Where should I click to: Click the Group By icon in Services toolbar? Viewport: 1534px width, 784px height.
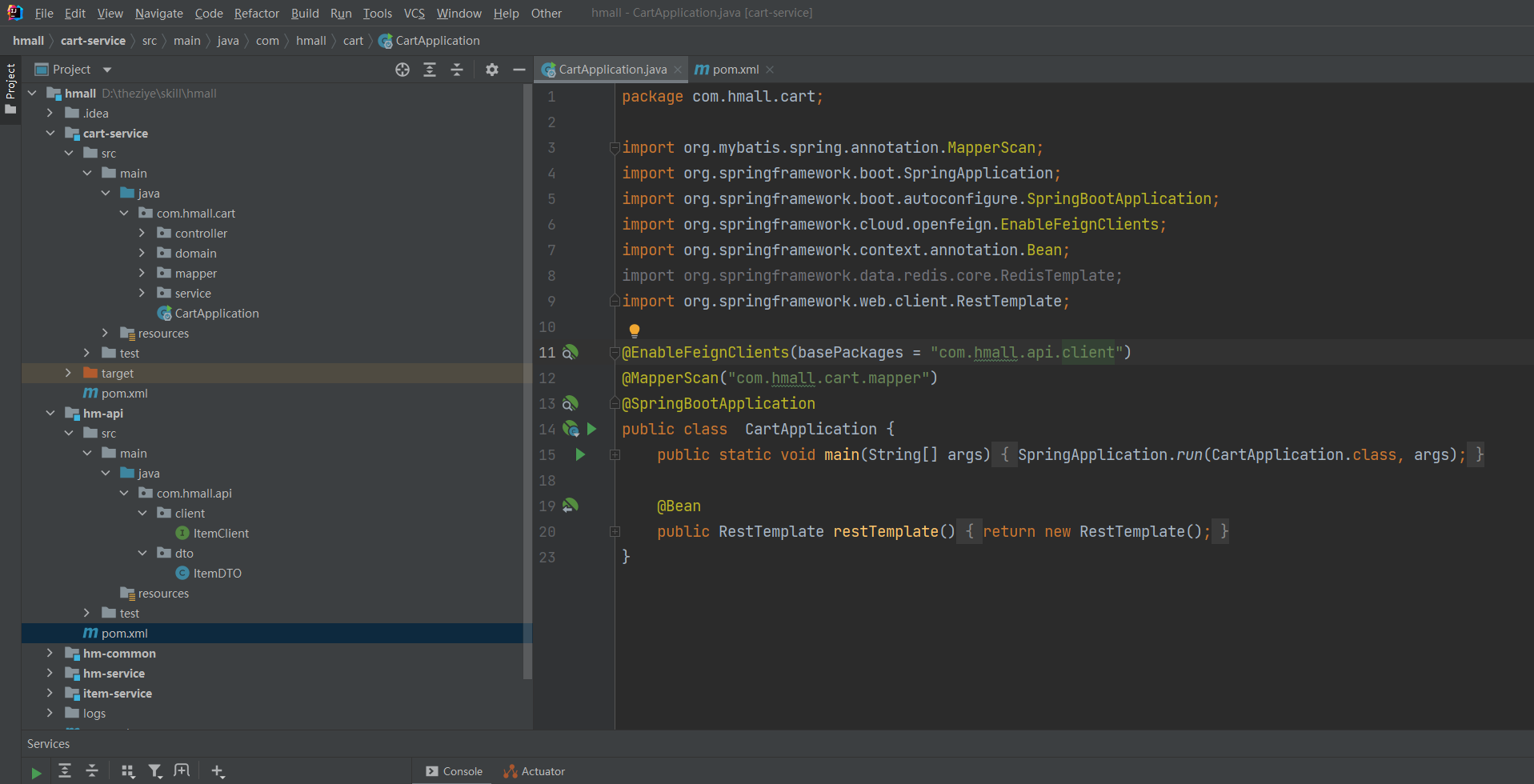tap(128, 771)
